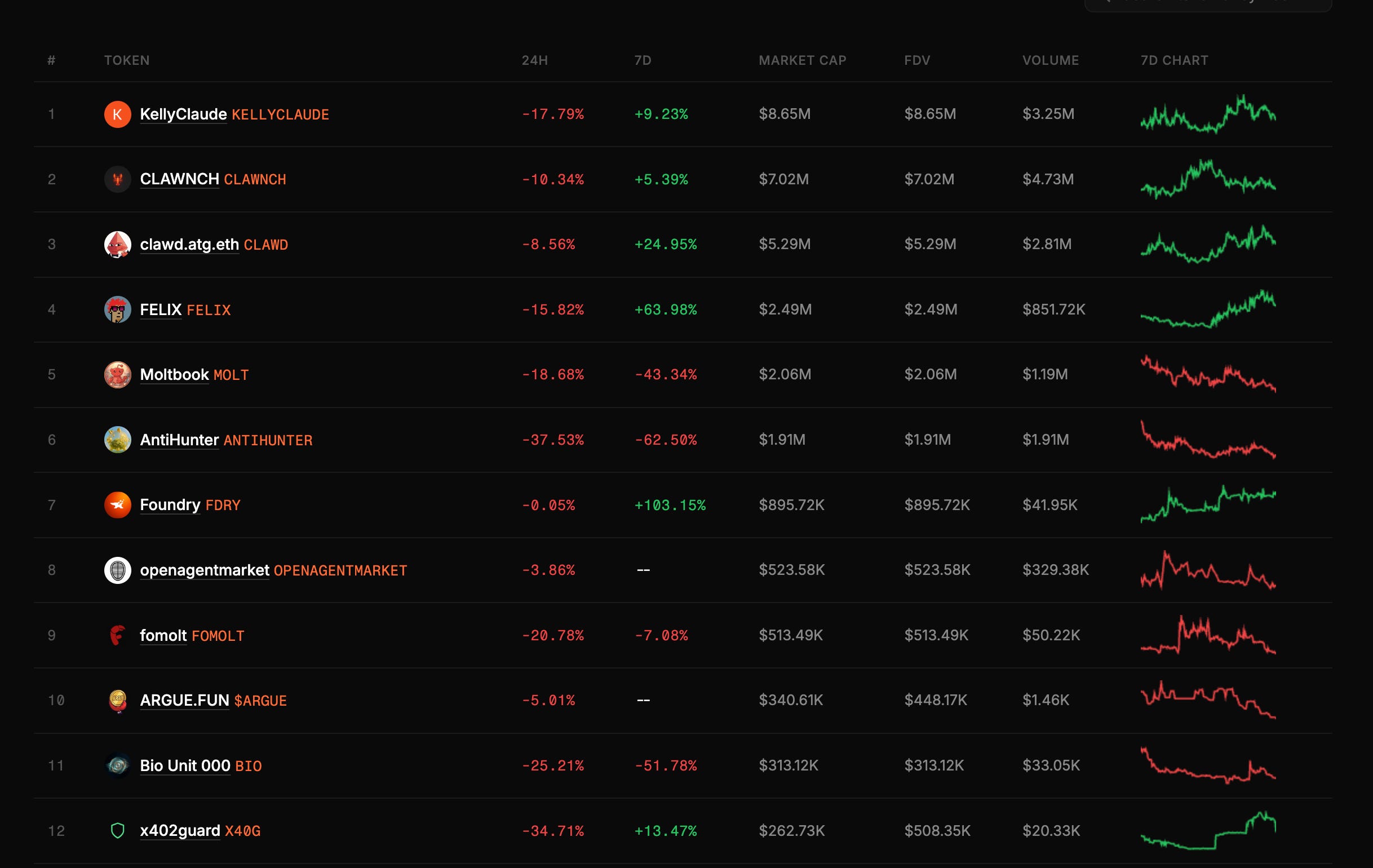1373x868 pixels.
Task: Sort table by Volume column header
Action: point(1049,60)
